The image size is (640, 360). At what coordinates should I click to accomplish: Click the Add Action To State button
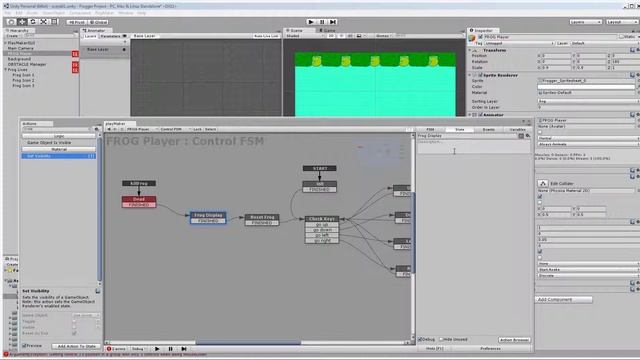pyautogui.click(x=76, y=346)
